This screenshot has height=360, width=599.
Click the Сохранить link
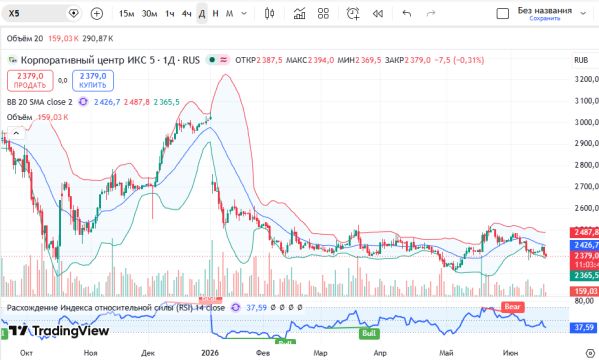coord(545,18)
